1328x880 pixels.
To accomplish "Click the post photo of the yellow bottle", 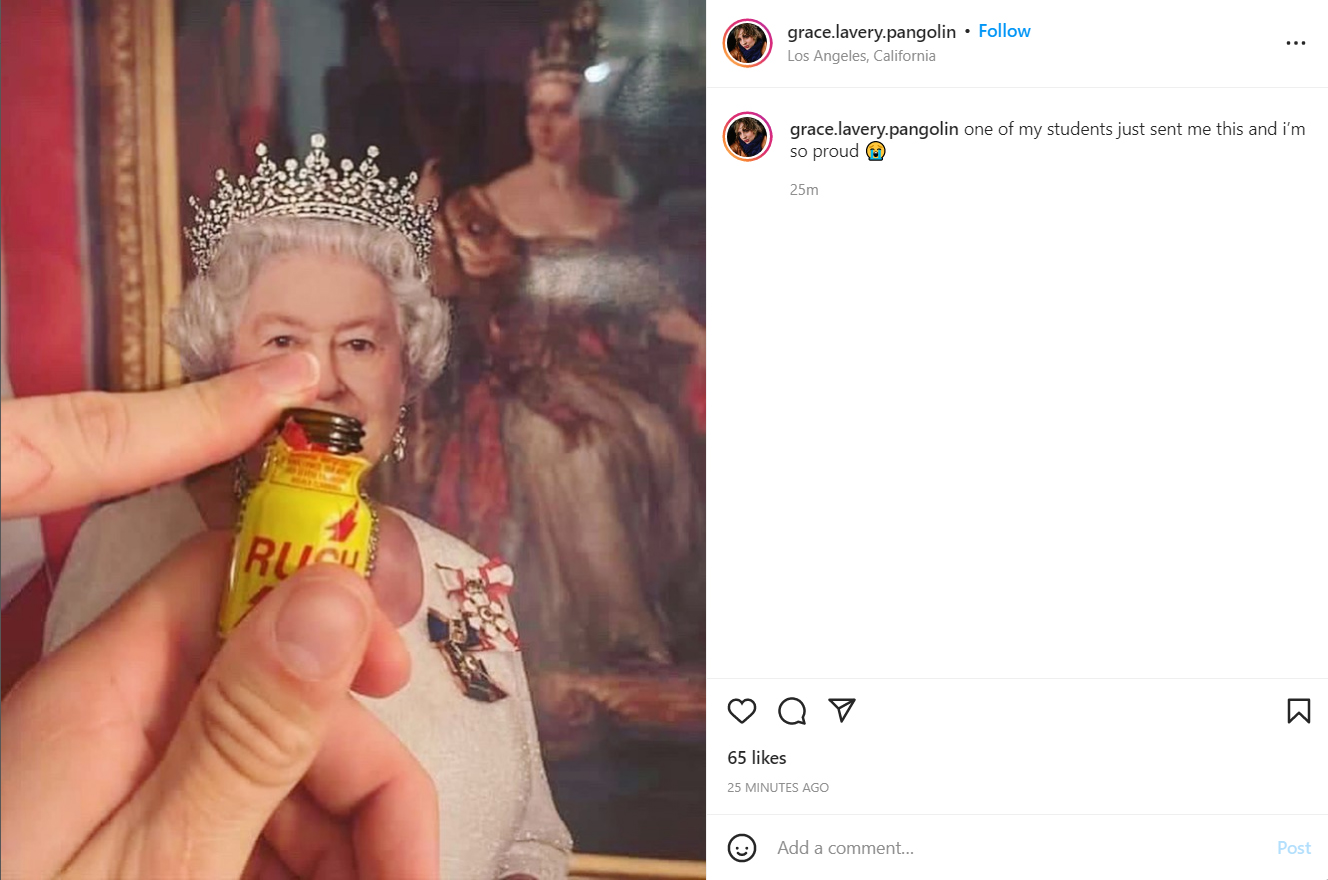I will click(353, 440).
